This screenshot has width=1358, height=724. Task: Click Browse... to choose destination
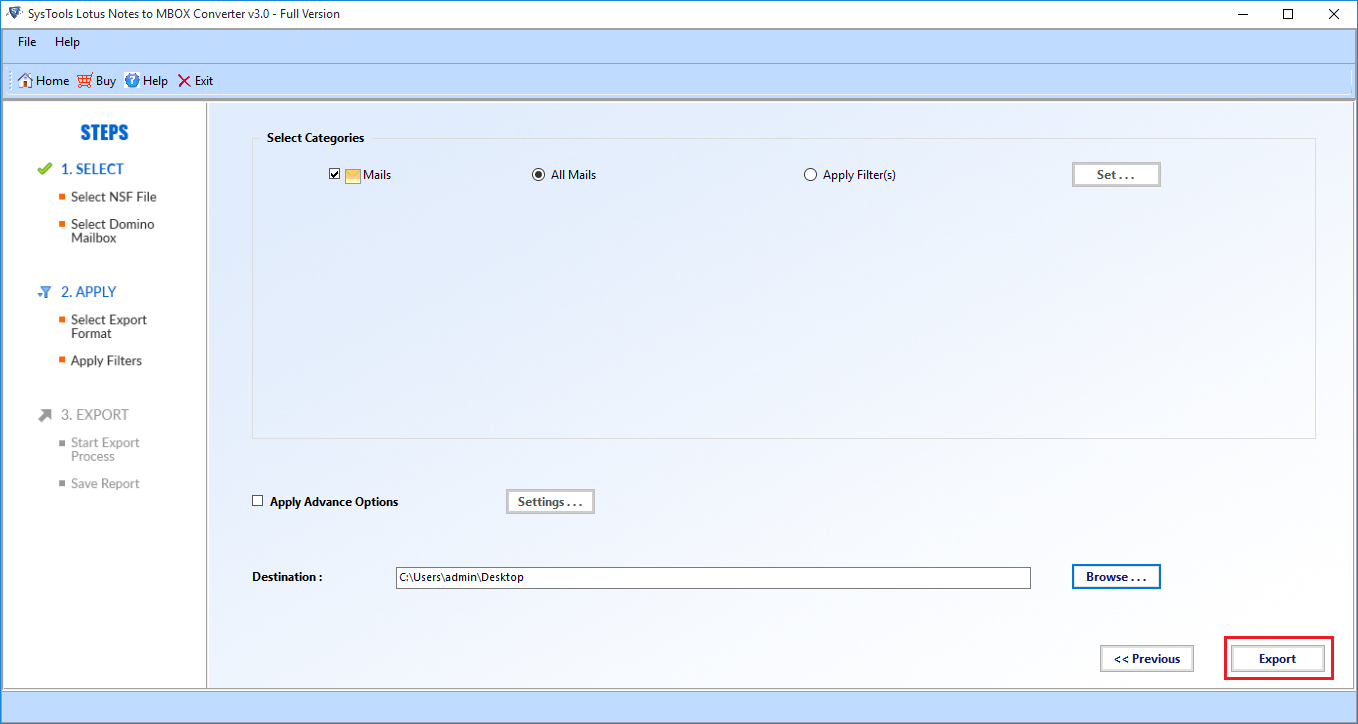pos(1116,577)
